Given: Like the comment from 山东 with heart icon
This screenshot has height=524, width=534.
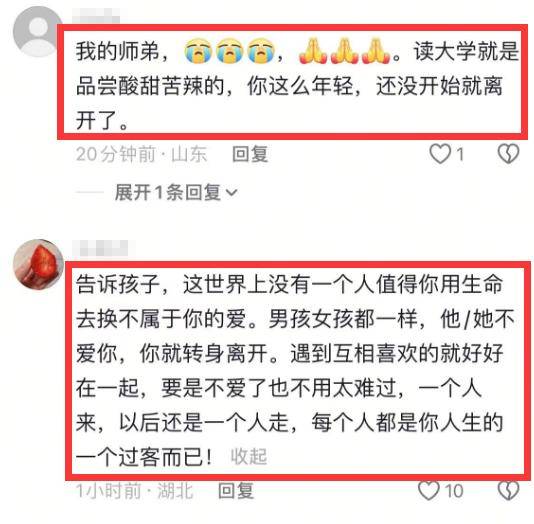Looking at the screenshot, I should tap(440, 154).
